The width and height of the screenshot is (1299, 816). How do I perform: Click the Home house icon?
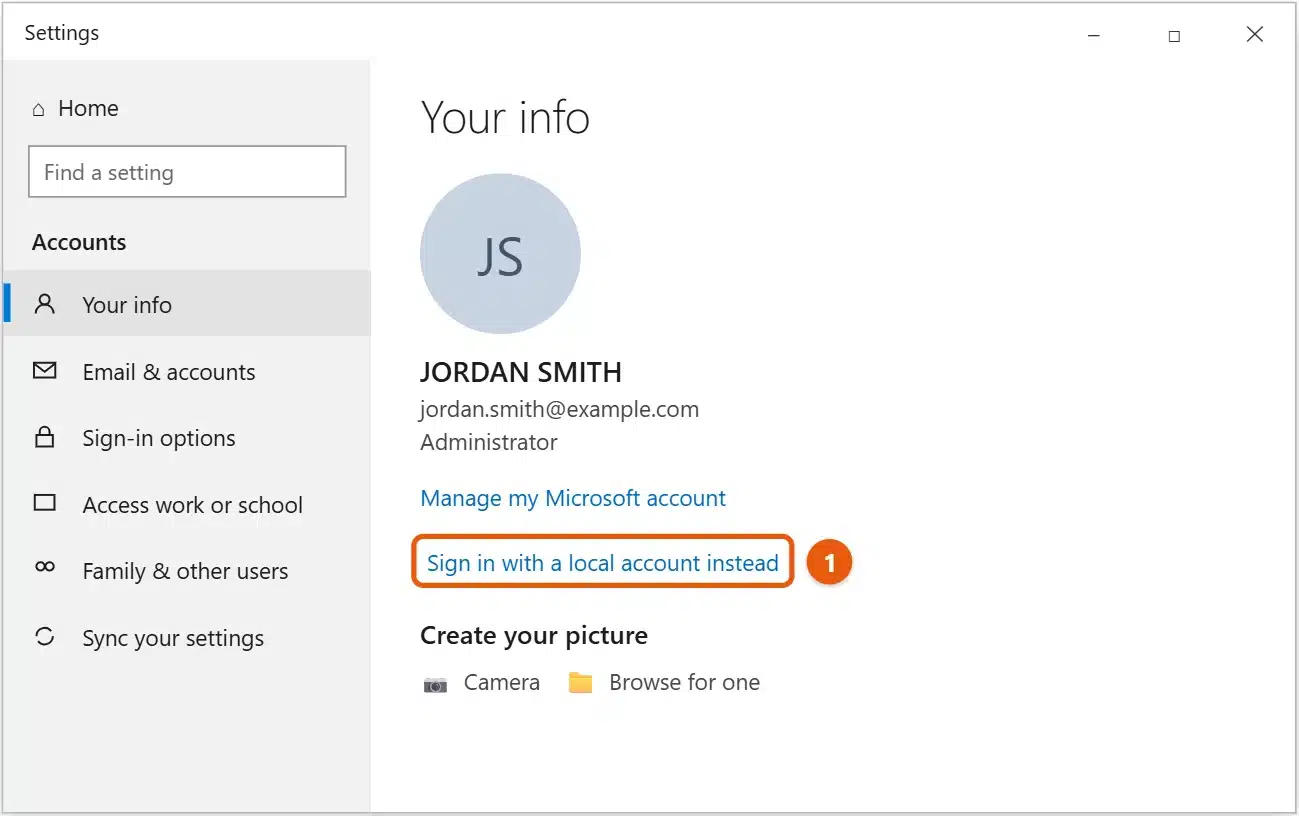(39, 109)
